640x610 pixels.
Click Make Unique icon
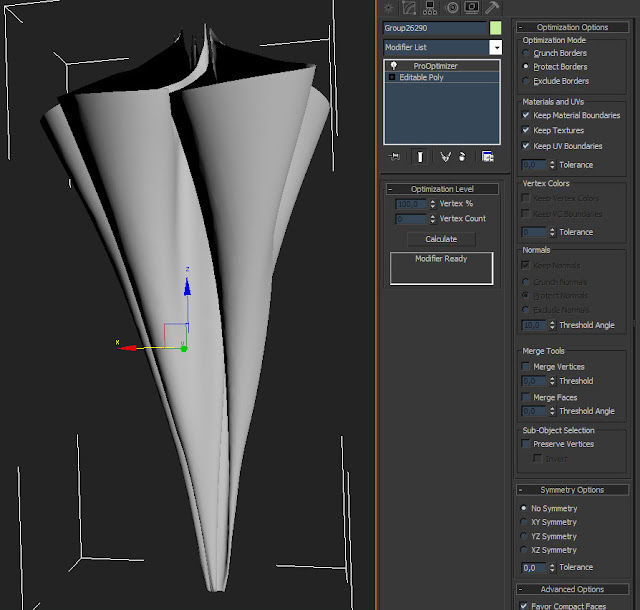[445, 157]
